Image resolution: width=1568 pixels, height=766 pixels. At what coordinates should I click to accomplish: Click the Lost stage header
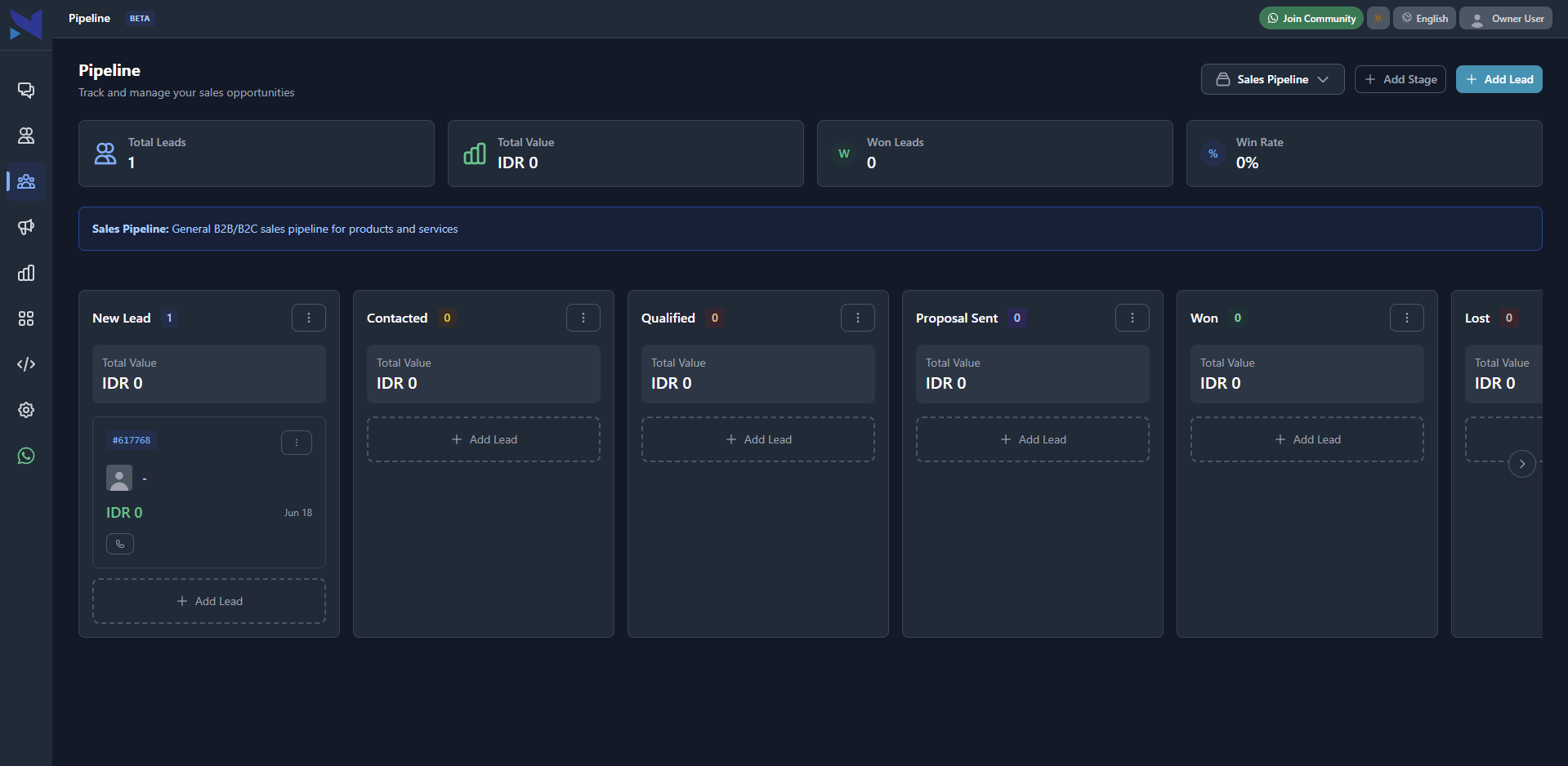click(x=1477, y=318)
